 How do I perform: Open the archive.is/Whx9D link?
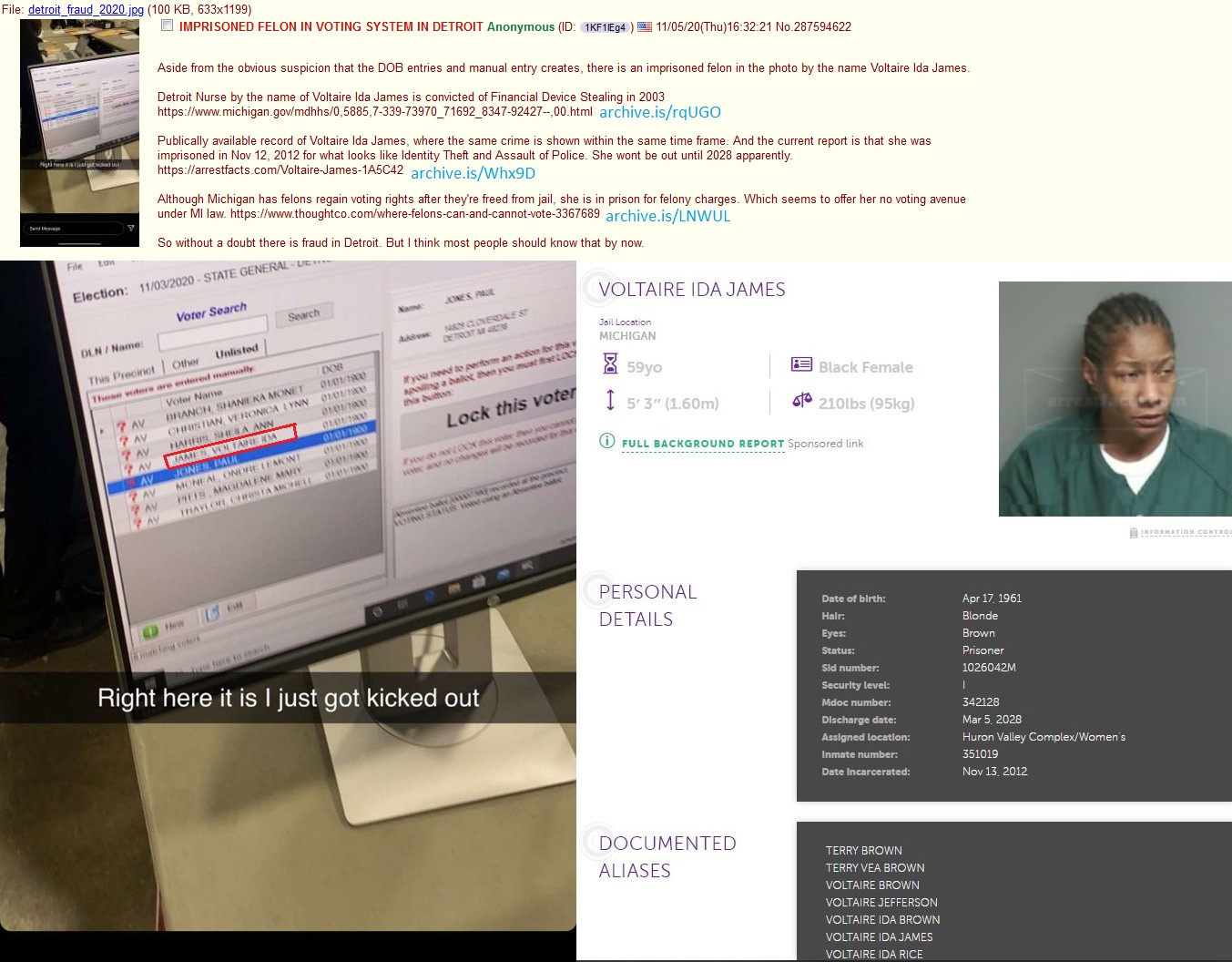pyautogui.click(x=473, y=173)
